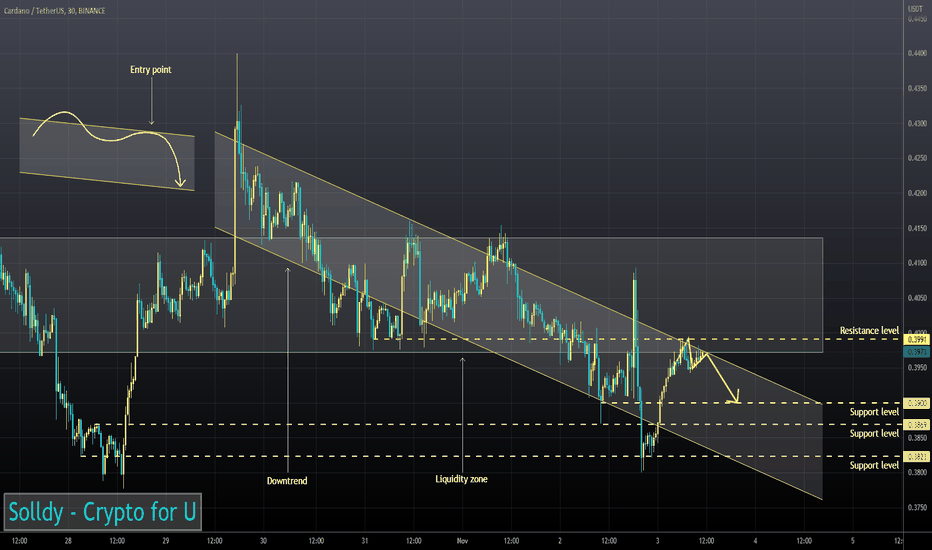
Task: Click the 0.3850 price axis value
Action: (x=917, y=438)
